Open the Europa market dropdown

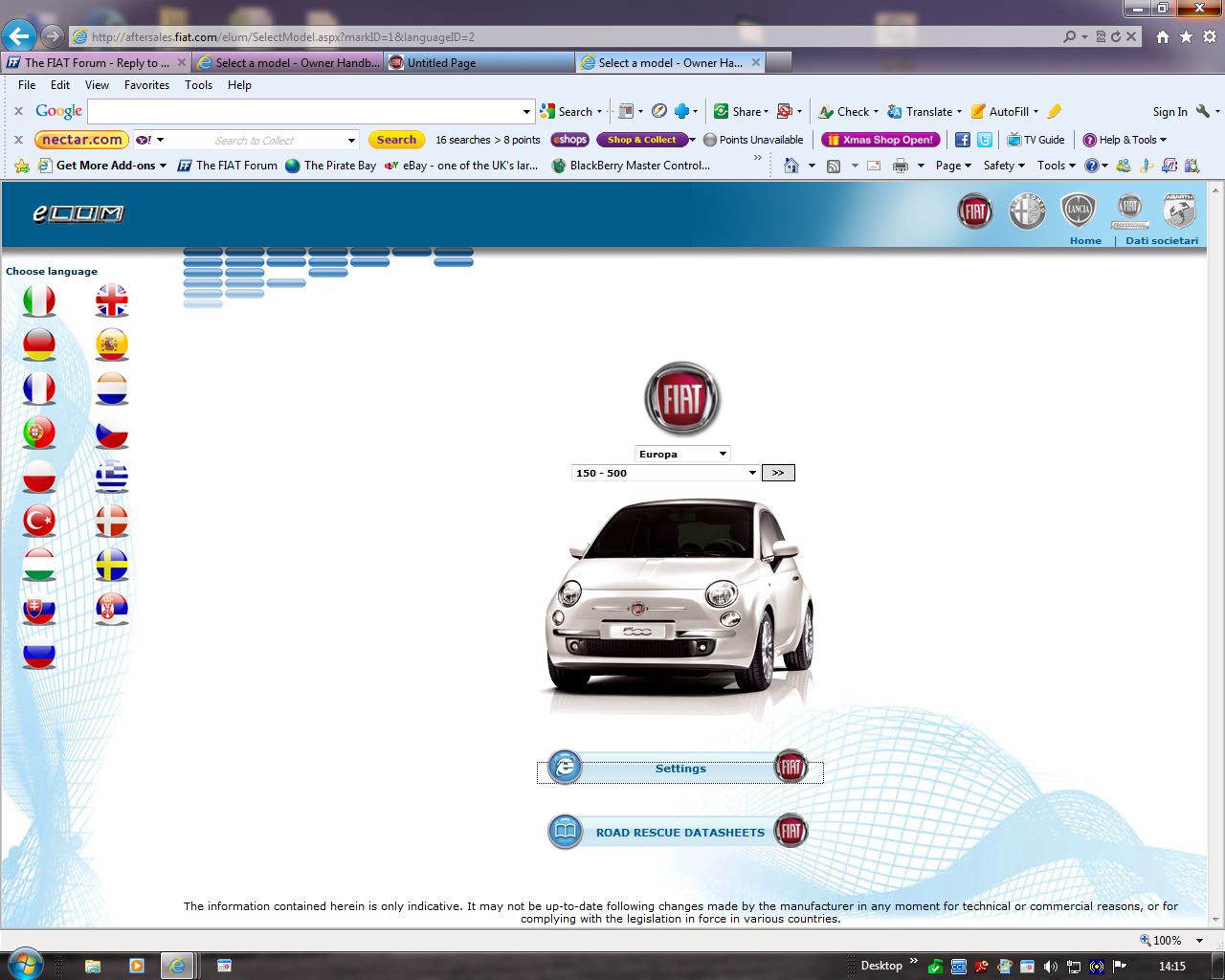pos(682,454)
